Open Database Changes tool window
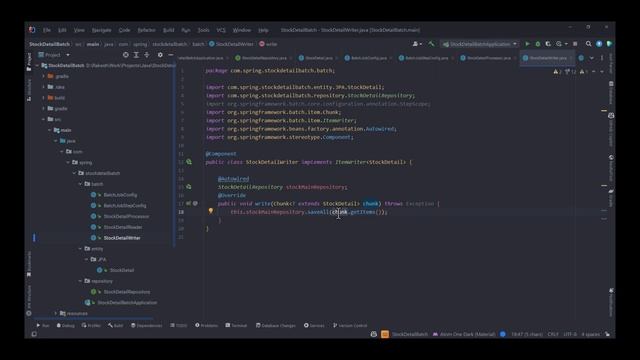This screenshot has width=640, height=360. (276, 325)
